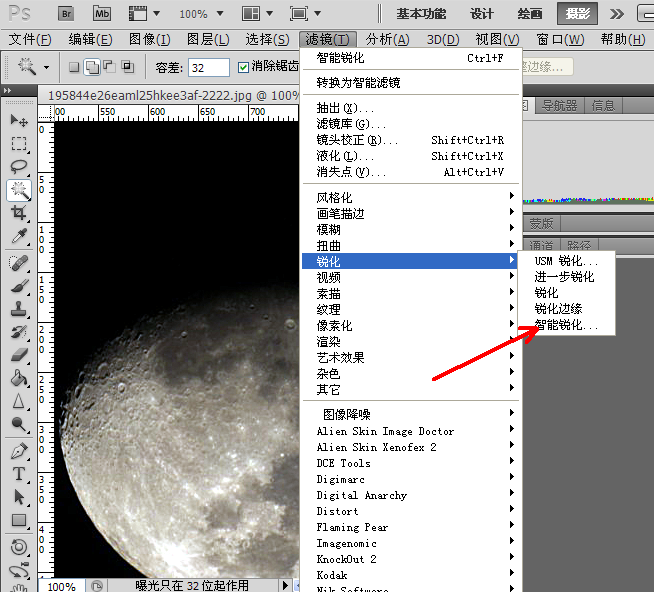Switch to the 基本功能 workspace

421,14
